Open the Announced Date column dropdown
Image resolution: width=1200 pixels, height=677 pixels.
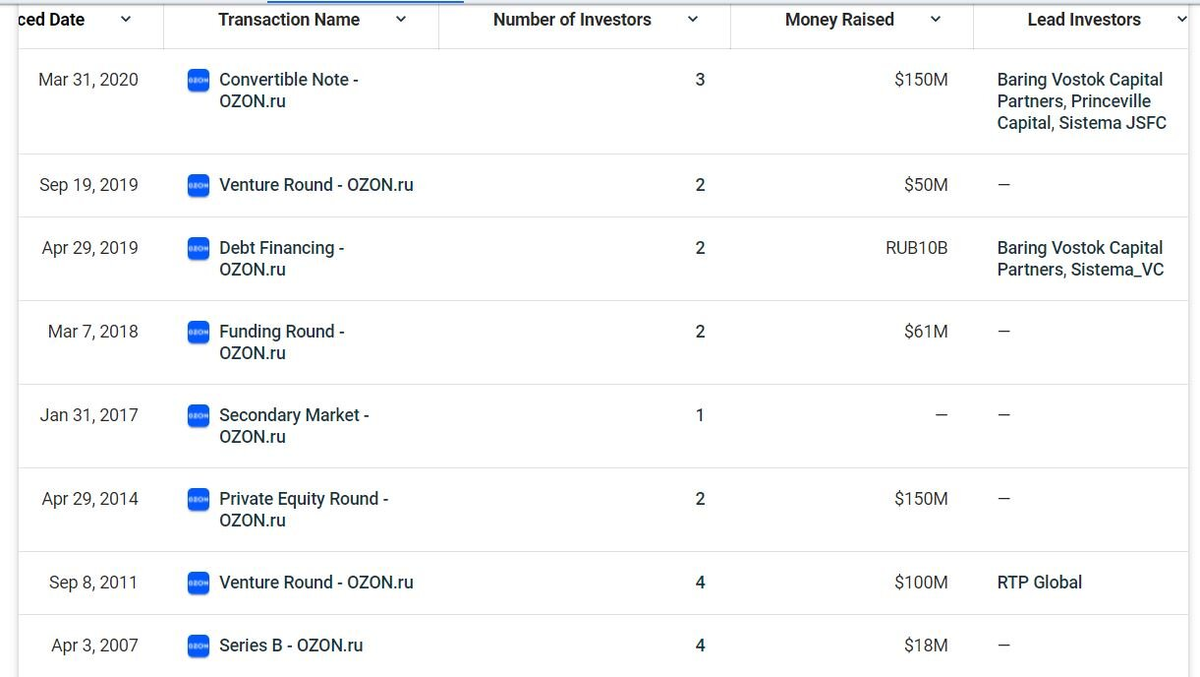(x=125, y=20)
